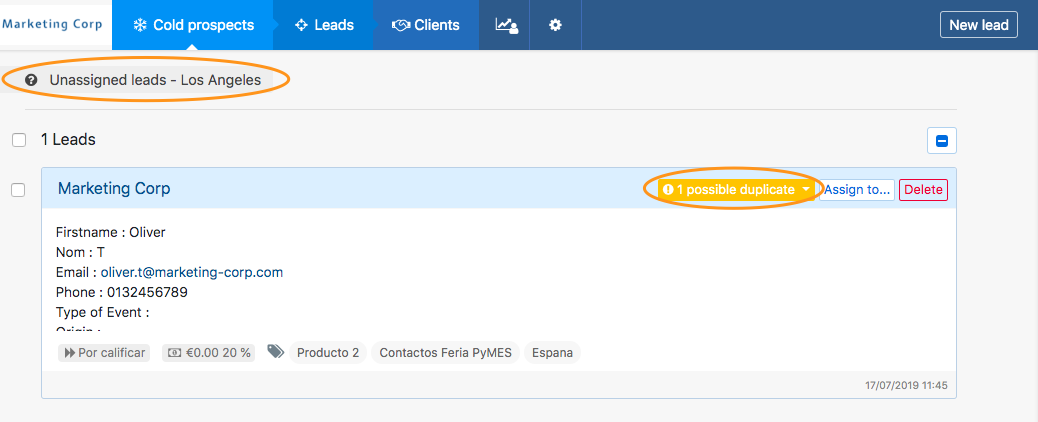Click the Assign to... button

857,189
